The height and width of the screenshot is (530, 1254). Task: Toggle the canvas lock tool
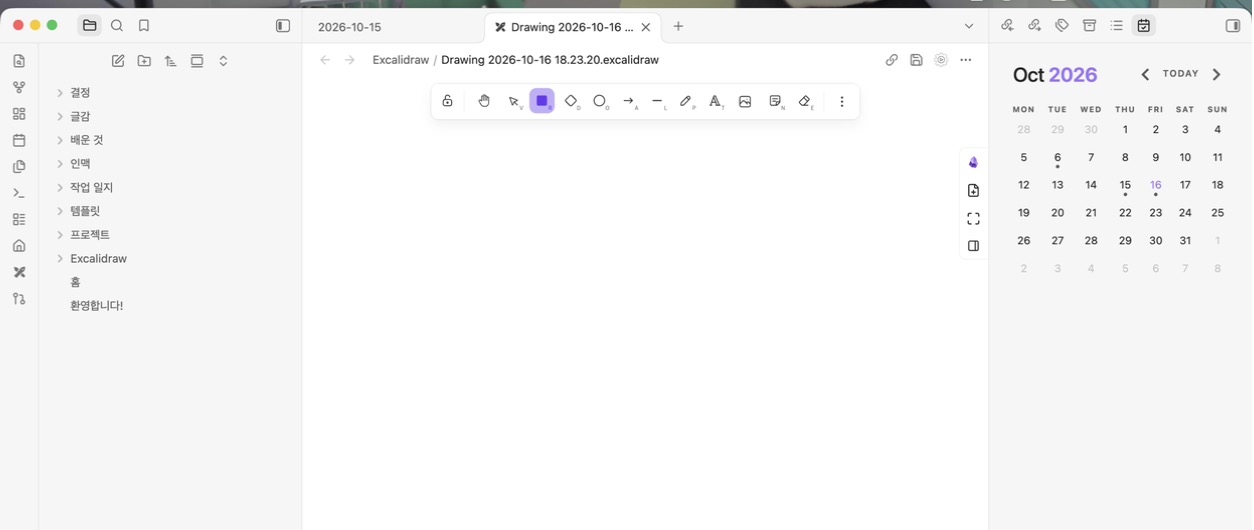tap(447, 101)
